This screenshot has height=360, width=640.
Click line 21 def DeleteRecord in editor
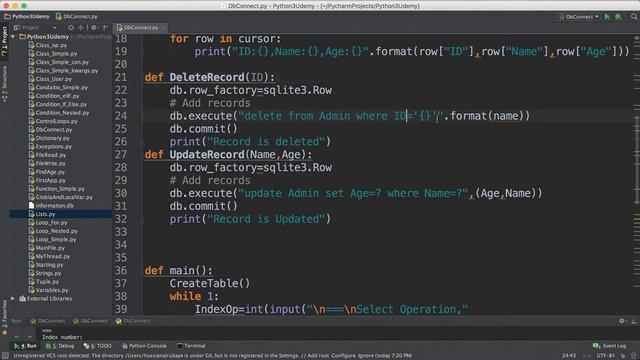[210, 77]
